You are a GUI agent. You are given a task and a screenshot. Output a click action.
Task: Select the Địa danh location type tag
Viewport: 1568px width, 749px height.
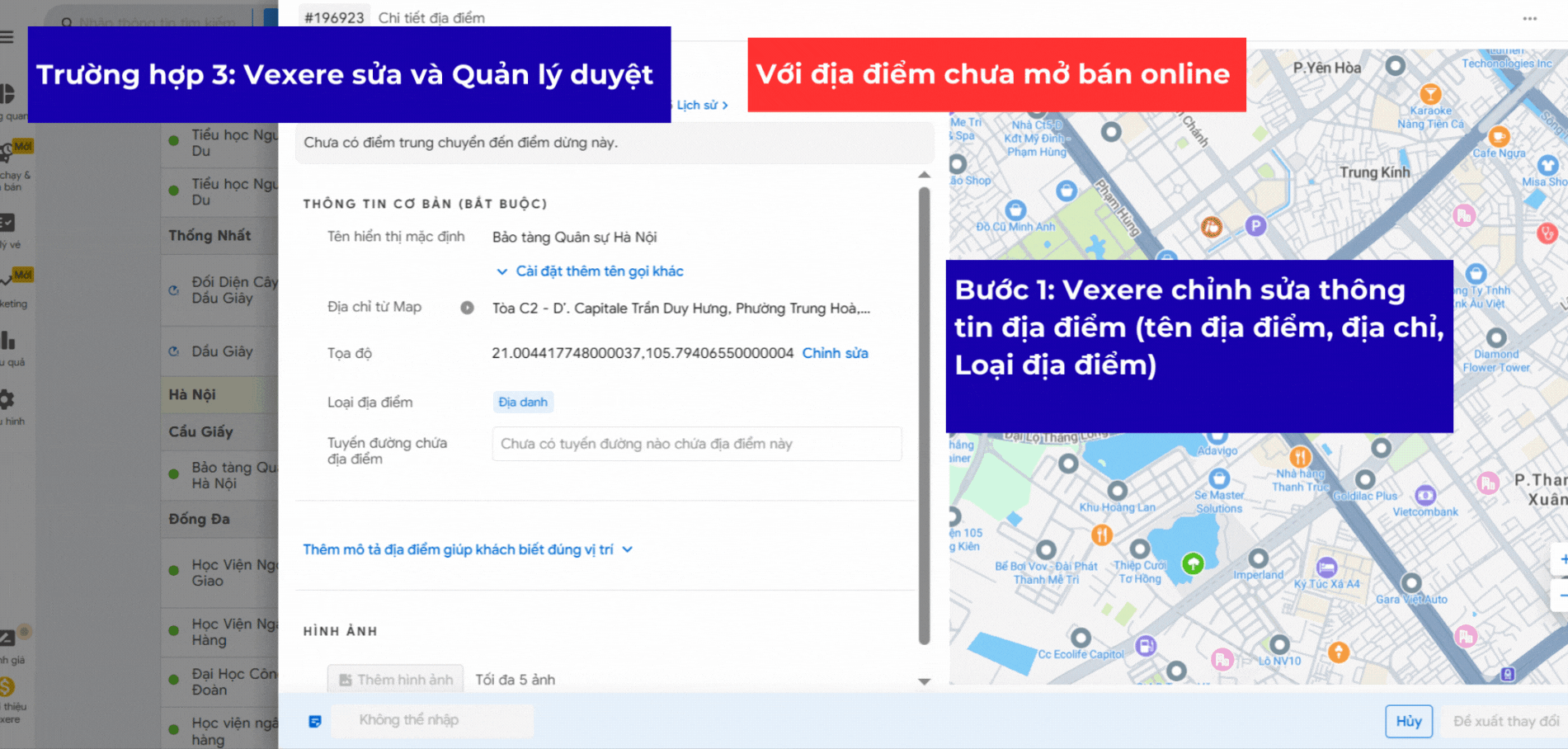(x=523, y=402)
